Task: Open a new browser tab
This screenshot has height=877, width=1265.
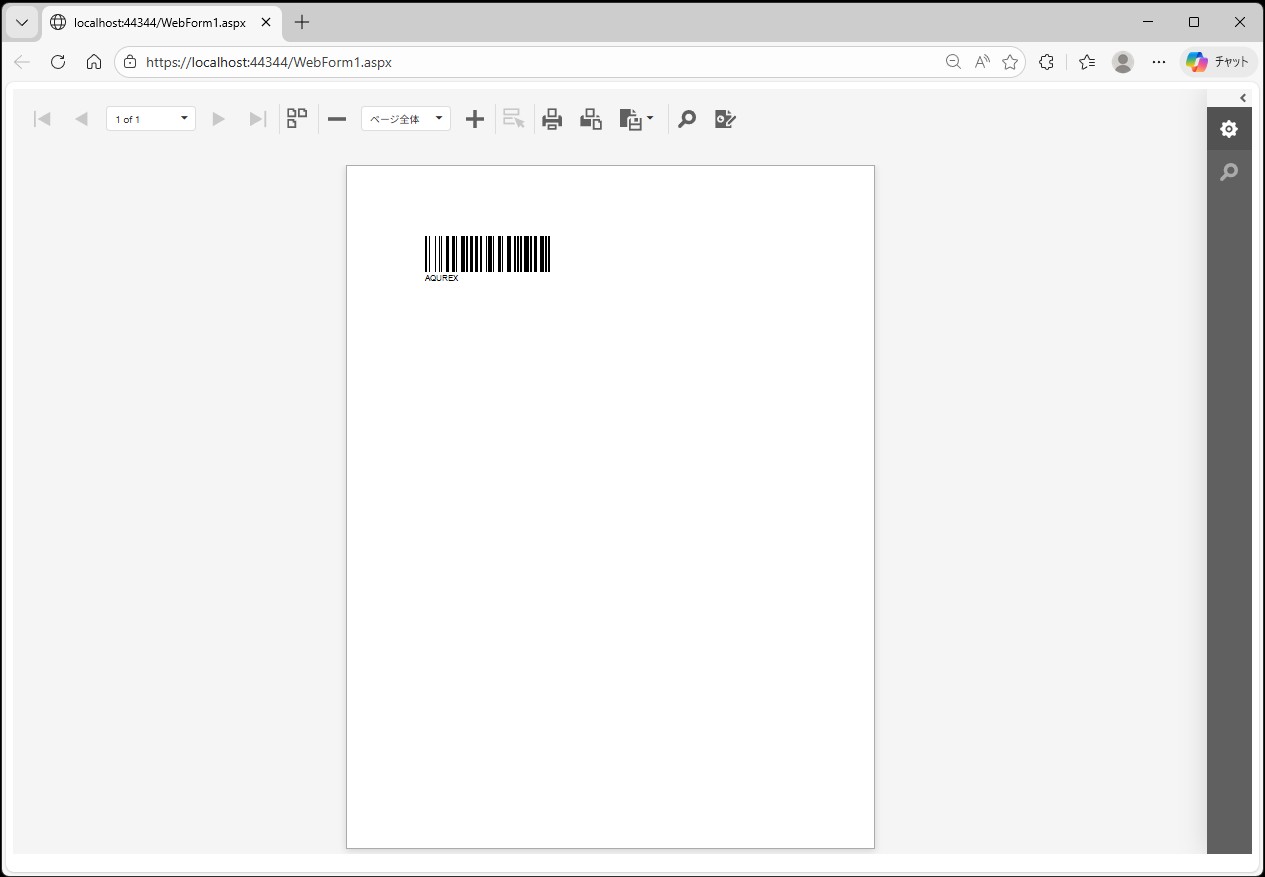Action: coord(302,22)
